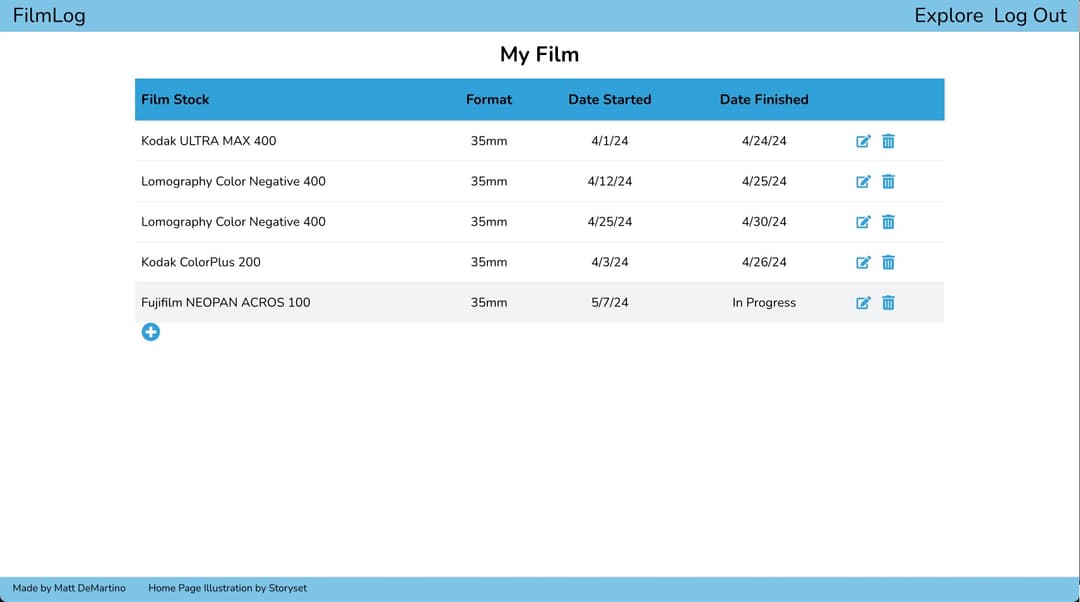Open the editor for Kodak ColorPlus 200
This screenshot has width=1080, height=602.
pyautogui.click(x=863, y=262)
